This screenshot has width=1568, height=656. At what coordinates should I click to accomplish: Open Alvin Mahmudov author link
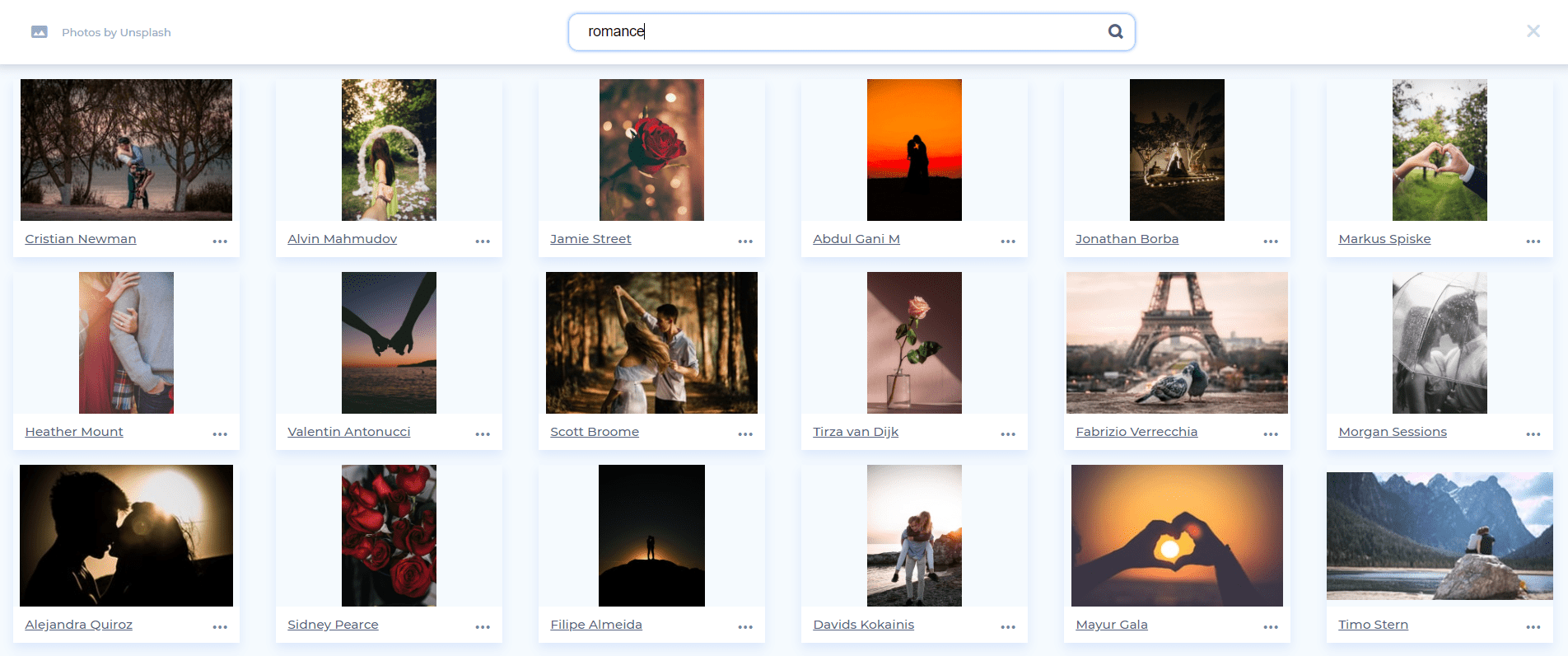343,239
